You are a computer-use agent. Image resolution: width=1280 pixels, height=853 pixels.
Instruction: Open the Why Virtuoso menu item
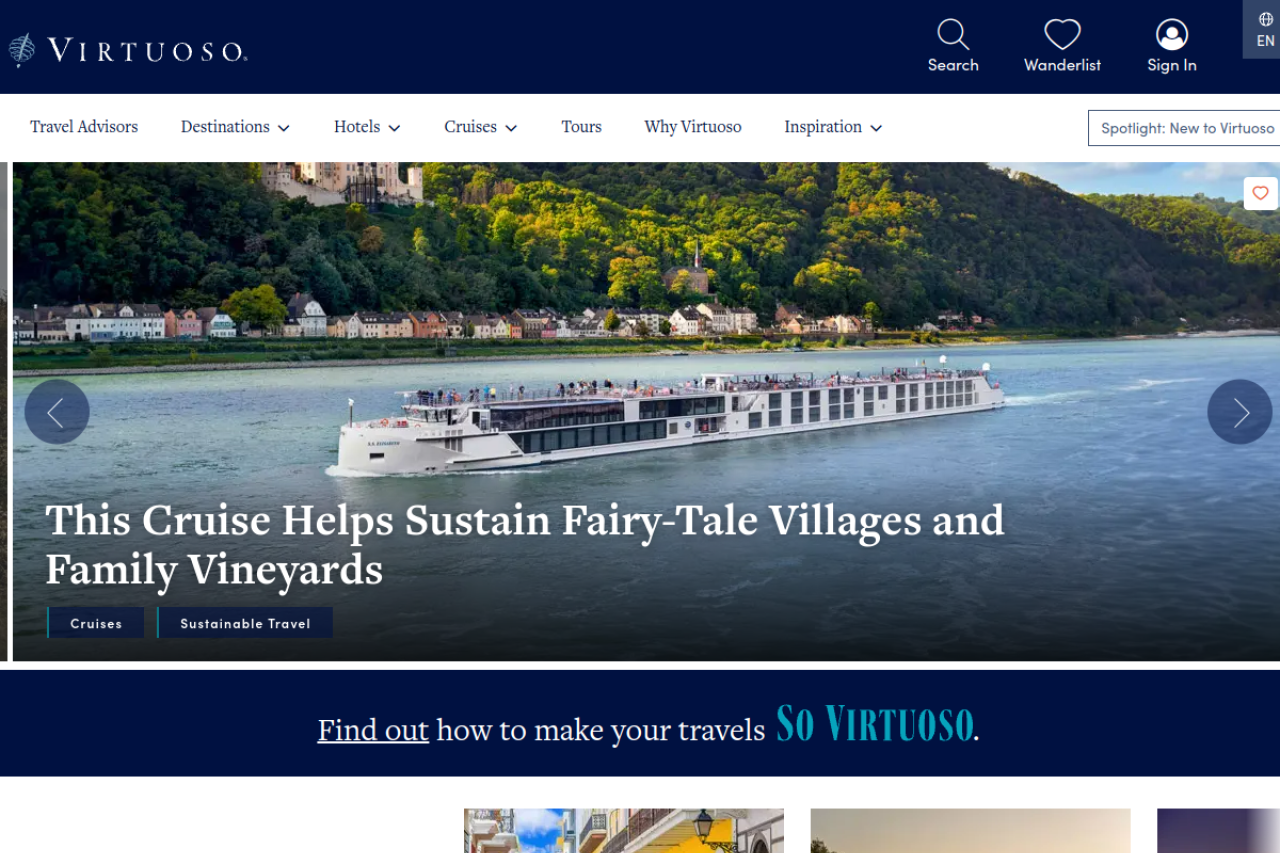click(693, 127)
